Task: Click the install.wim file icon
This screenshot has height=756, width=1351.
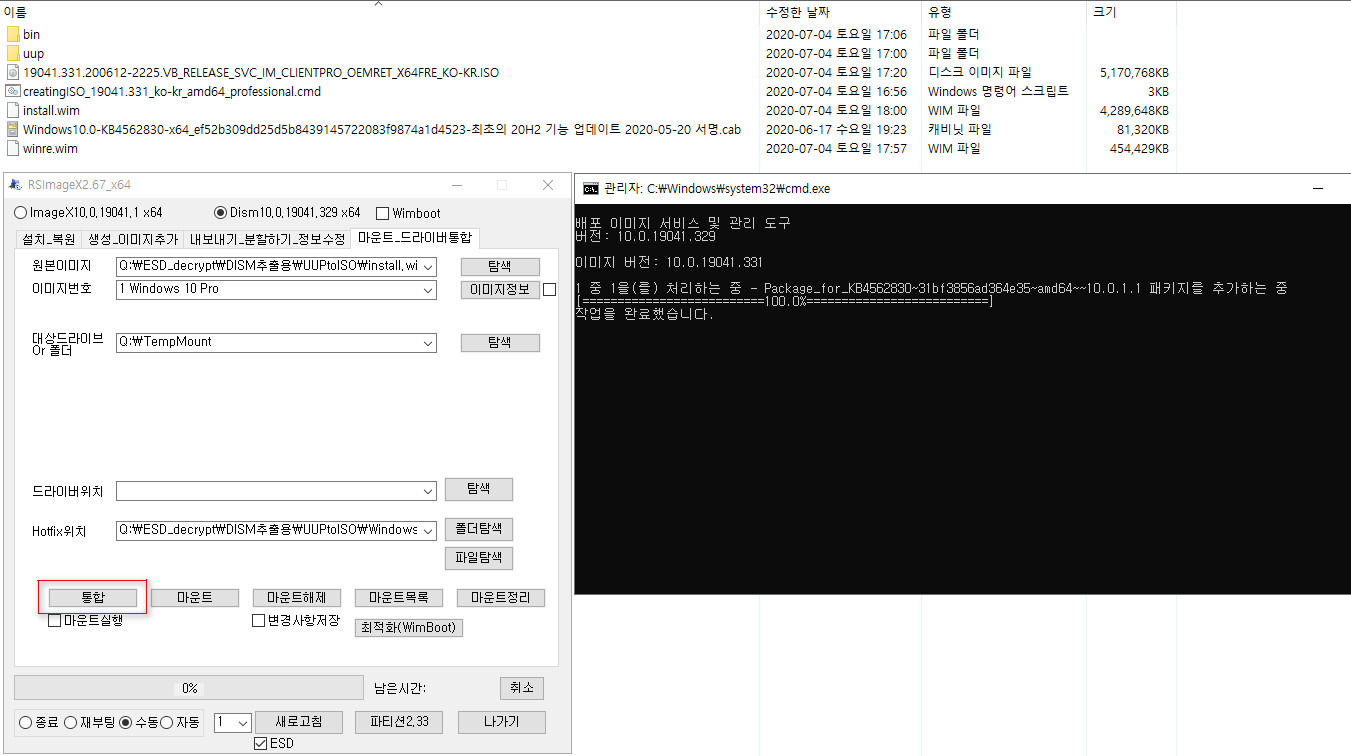Action: tap(13, 110)
